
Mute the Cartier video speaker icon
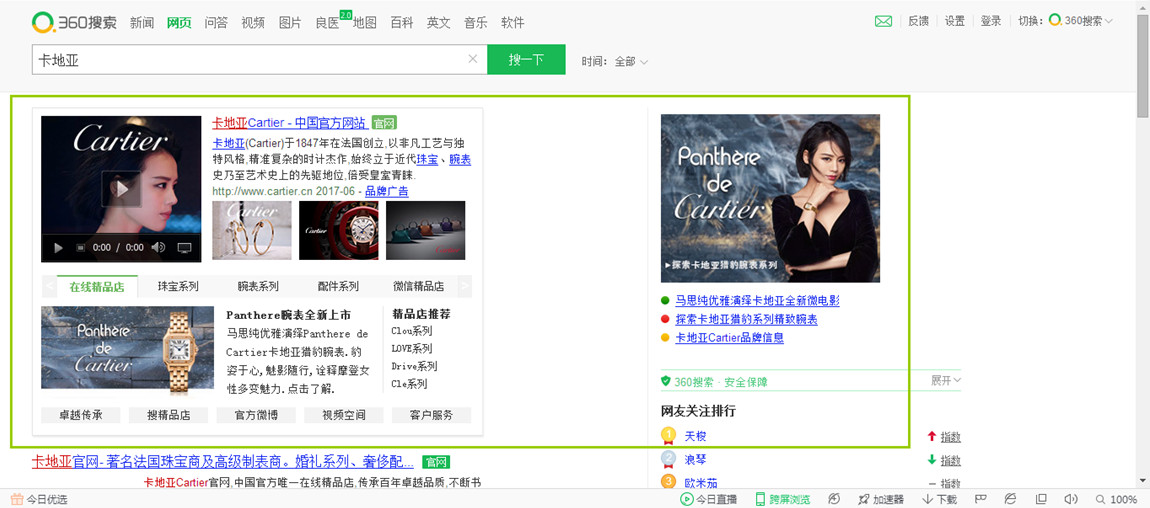[158, 248]
